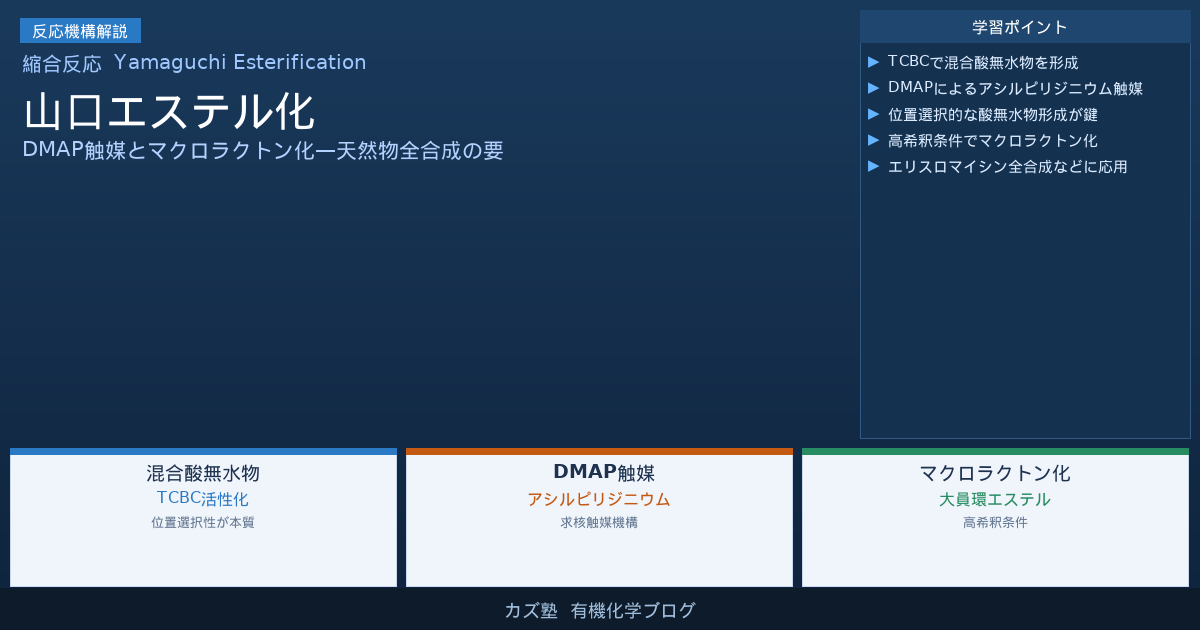
Task: Click the orange アシルピリジニウム label
Action: [599, 498]
